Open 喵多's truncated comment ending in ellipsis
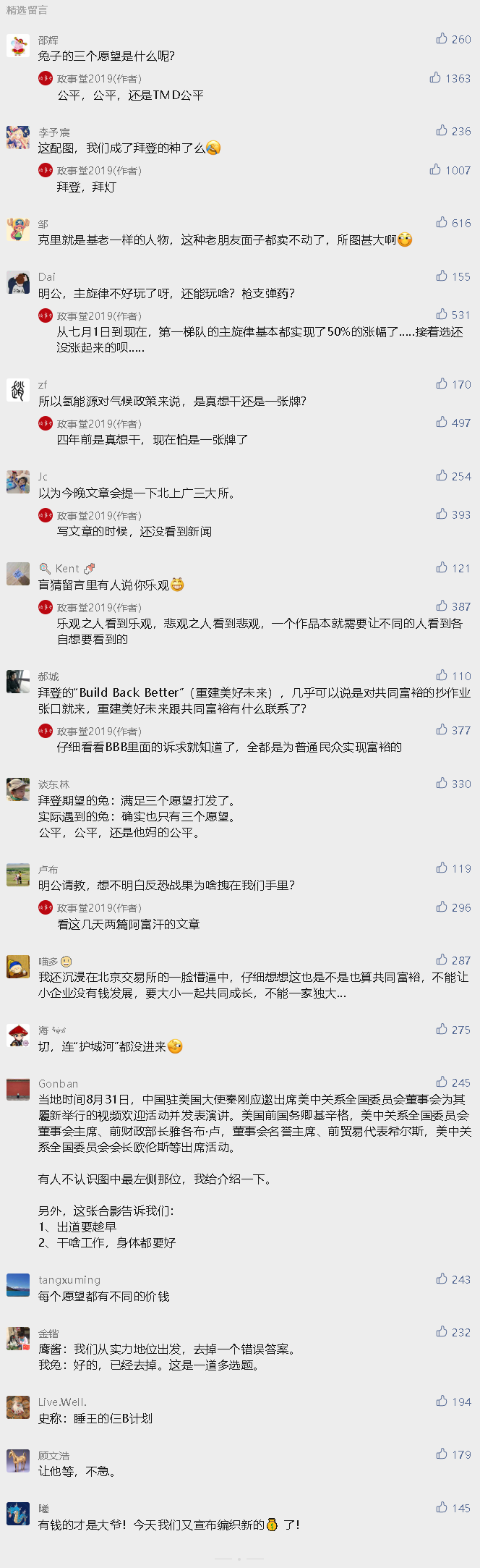Viewport: 480px width, 1568px height. pyautogui.click(x=253, y=985)
